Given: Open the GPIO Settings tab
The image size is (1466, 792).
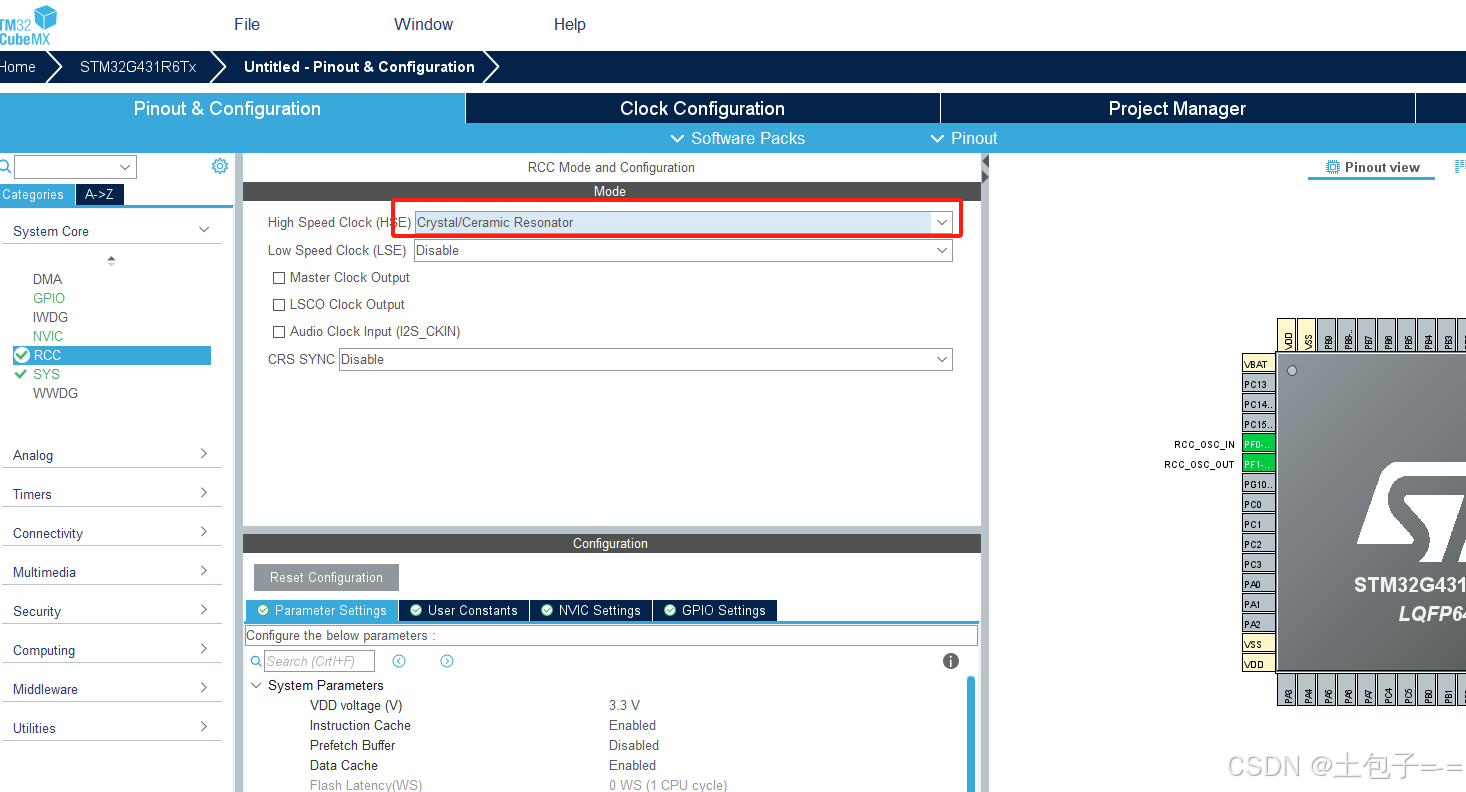Looking at the screenshot, I should 714,610.
